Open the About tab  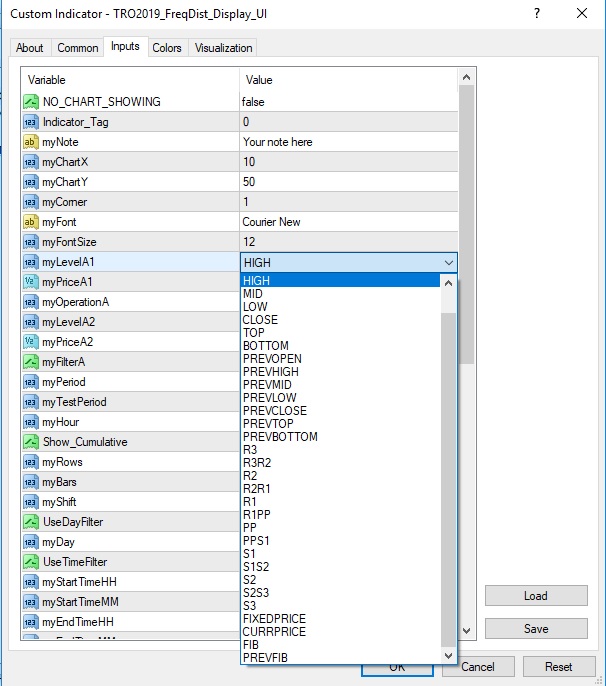tap(30, 48)
